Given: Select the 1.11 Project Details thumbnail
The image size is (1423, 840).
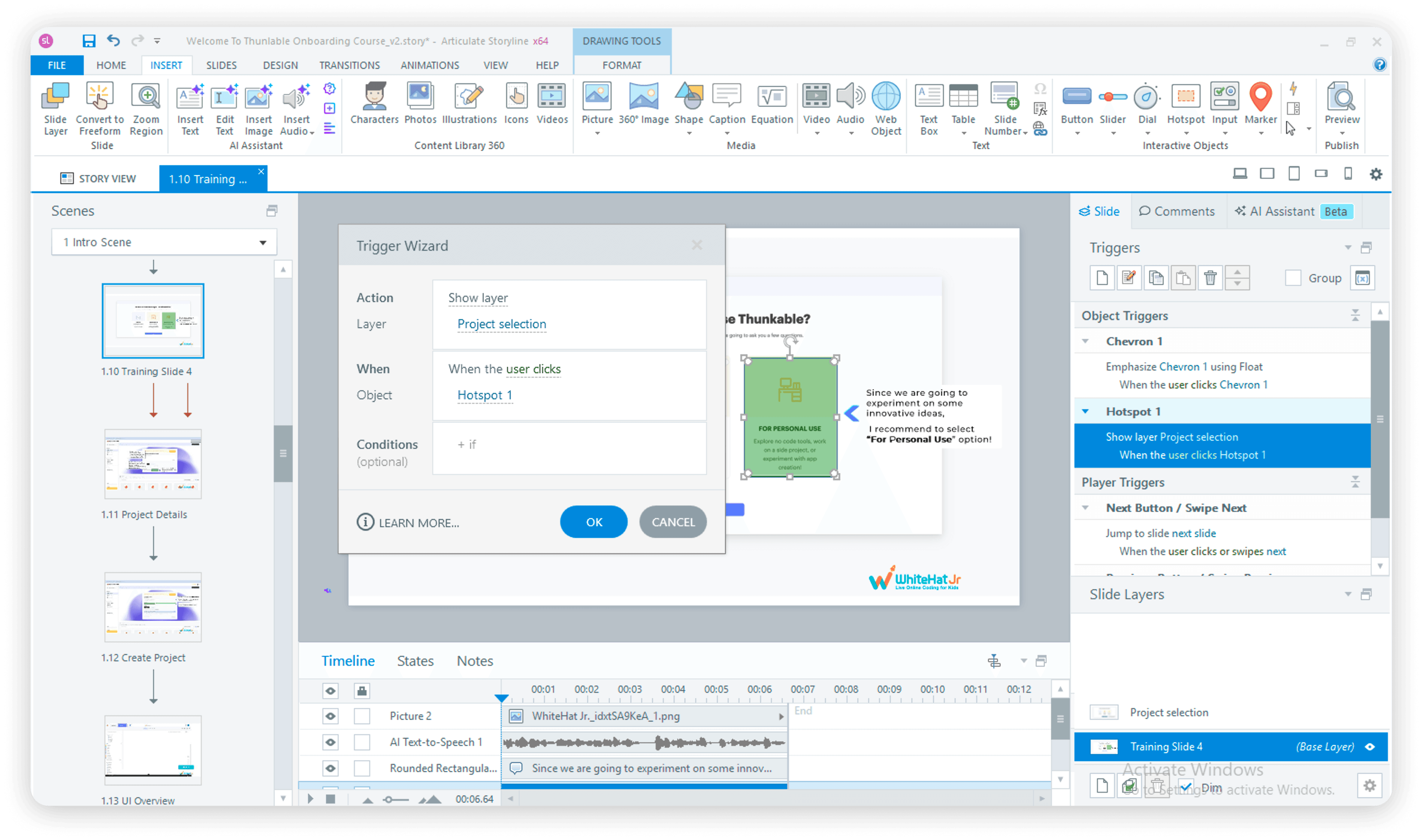Looking at the screenshot, I should pos(153,464).
